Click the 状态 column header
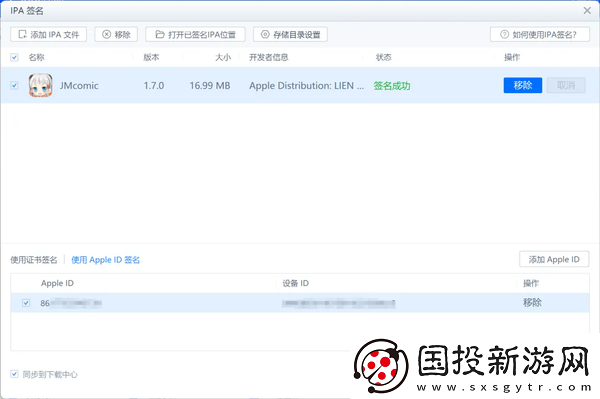The image size is (600, 399). click(383, 57)
